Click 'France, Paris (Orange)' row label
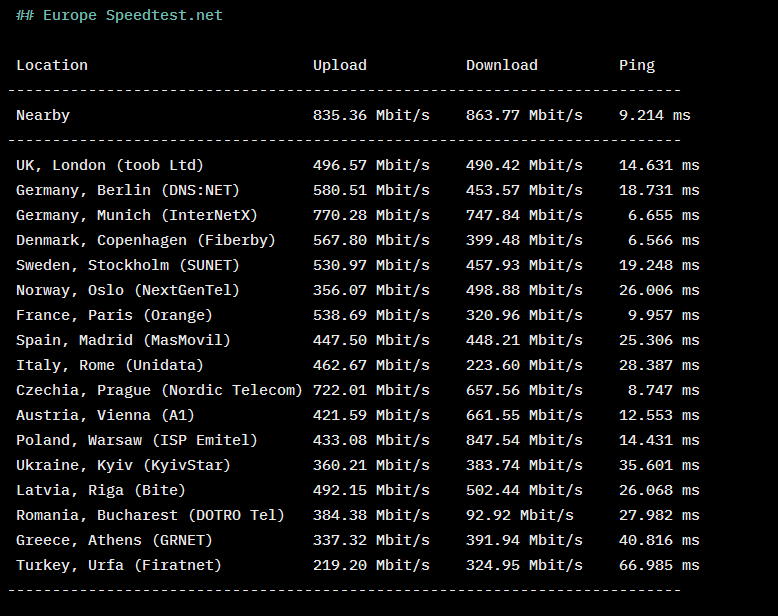Viewport: 778px width, 616px height. coord(115,315)
